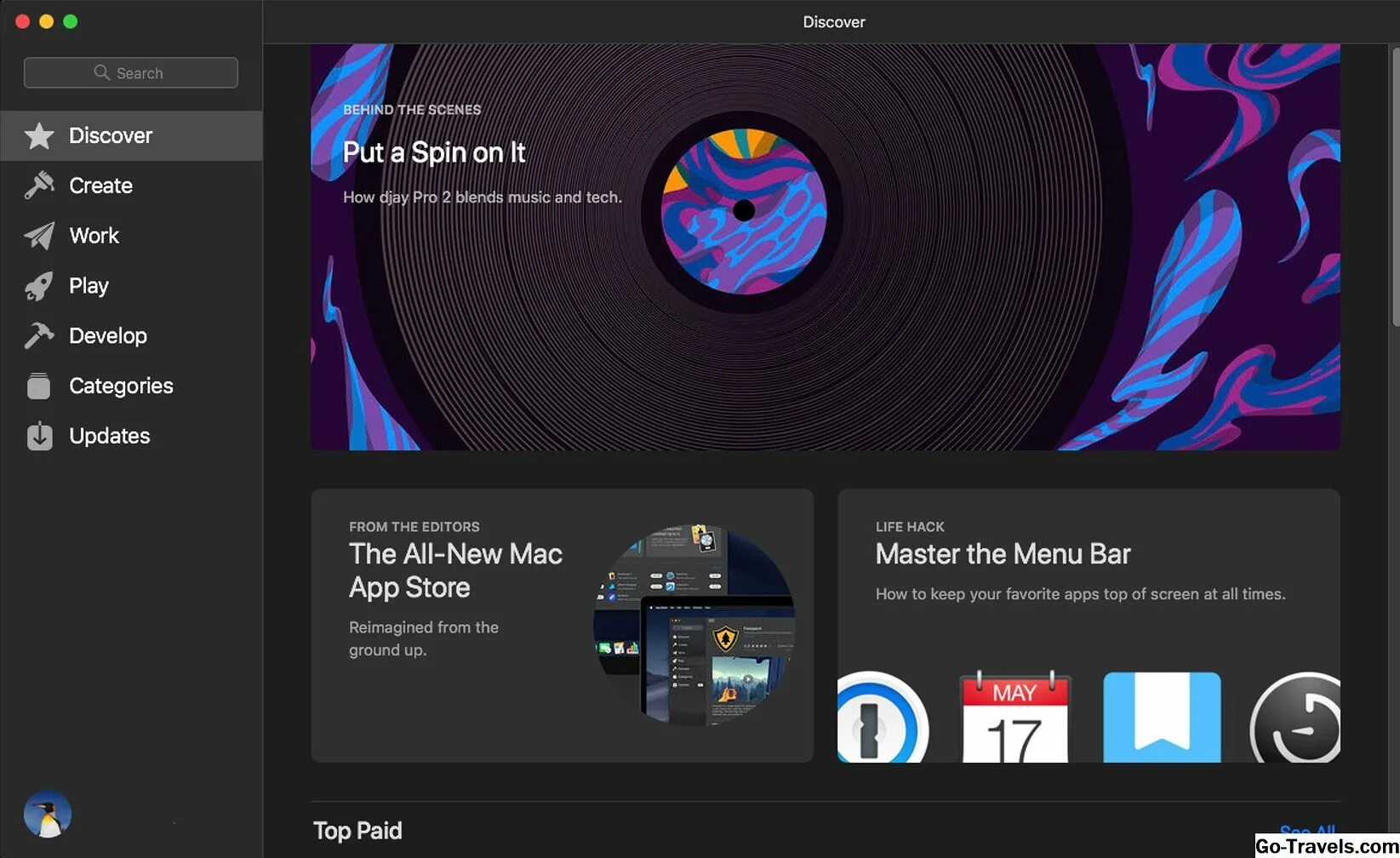Screen dimensions: 1400x858
Task: Click the vinyl record center label artwork
Action: click(744, 210)
